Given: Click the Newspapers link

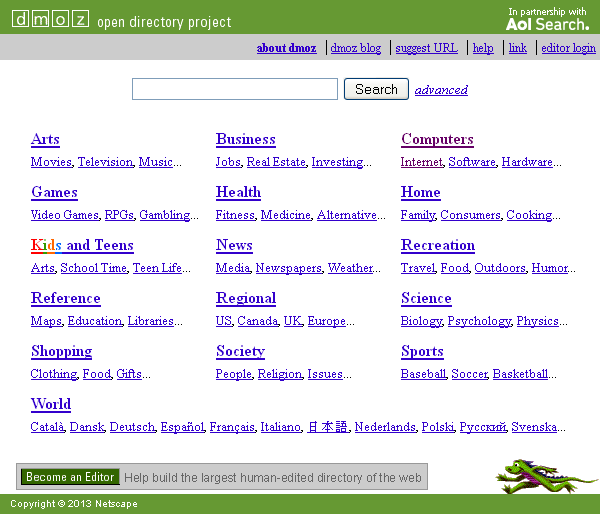Looking at the screenshot, I should click(x=289, y=268).
